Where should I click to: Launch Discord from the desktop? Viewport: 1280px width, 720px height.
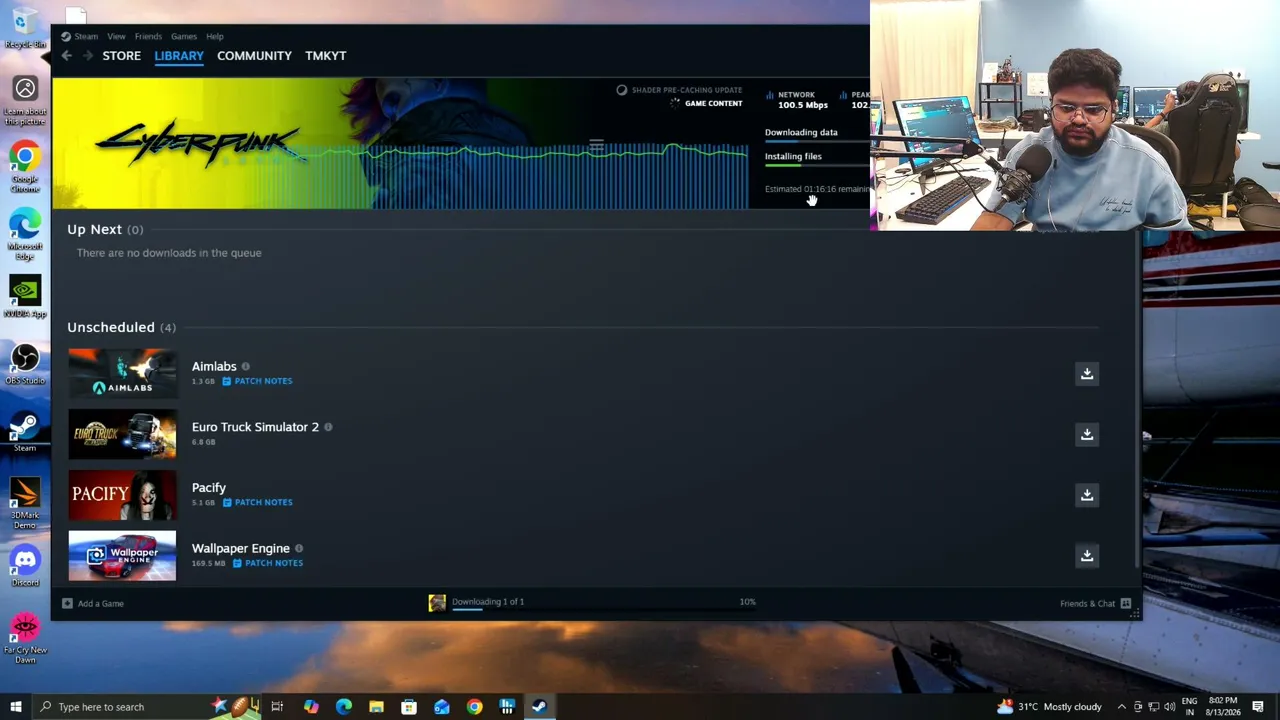point(25,566)
